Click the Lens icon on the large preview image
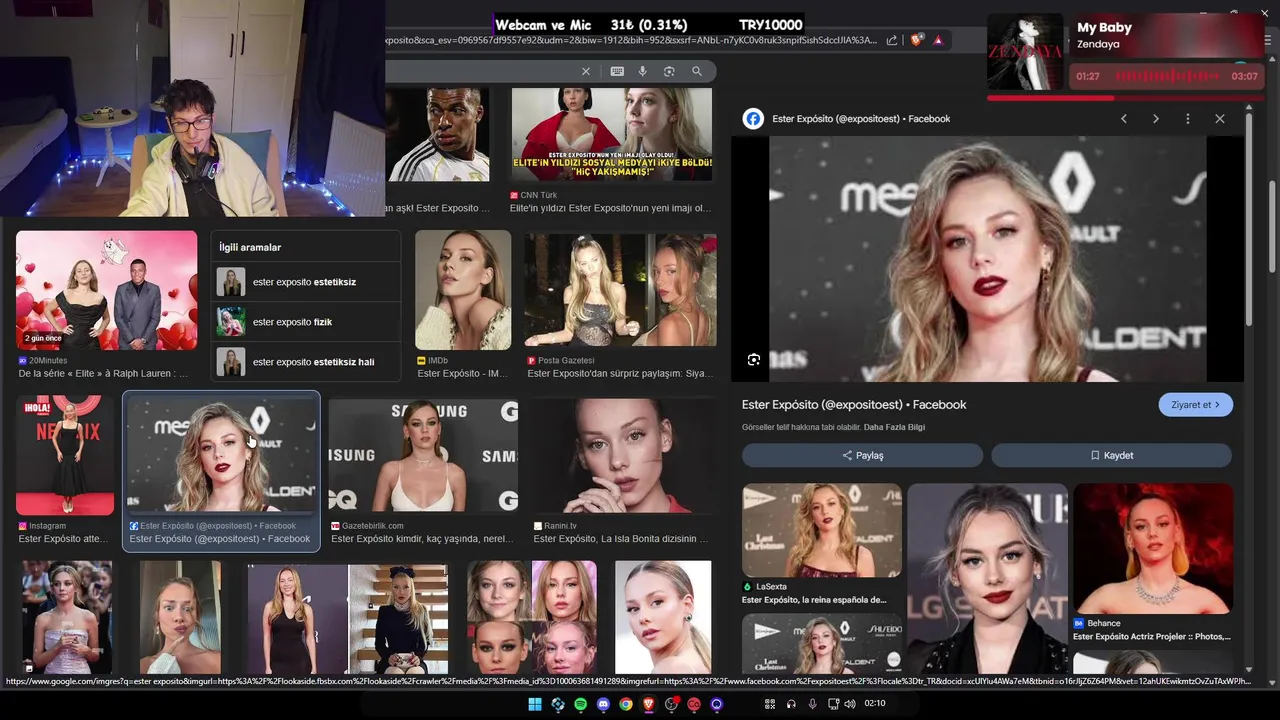Screen dimensions: 1280x720 754,360
